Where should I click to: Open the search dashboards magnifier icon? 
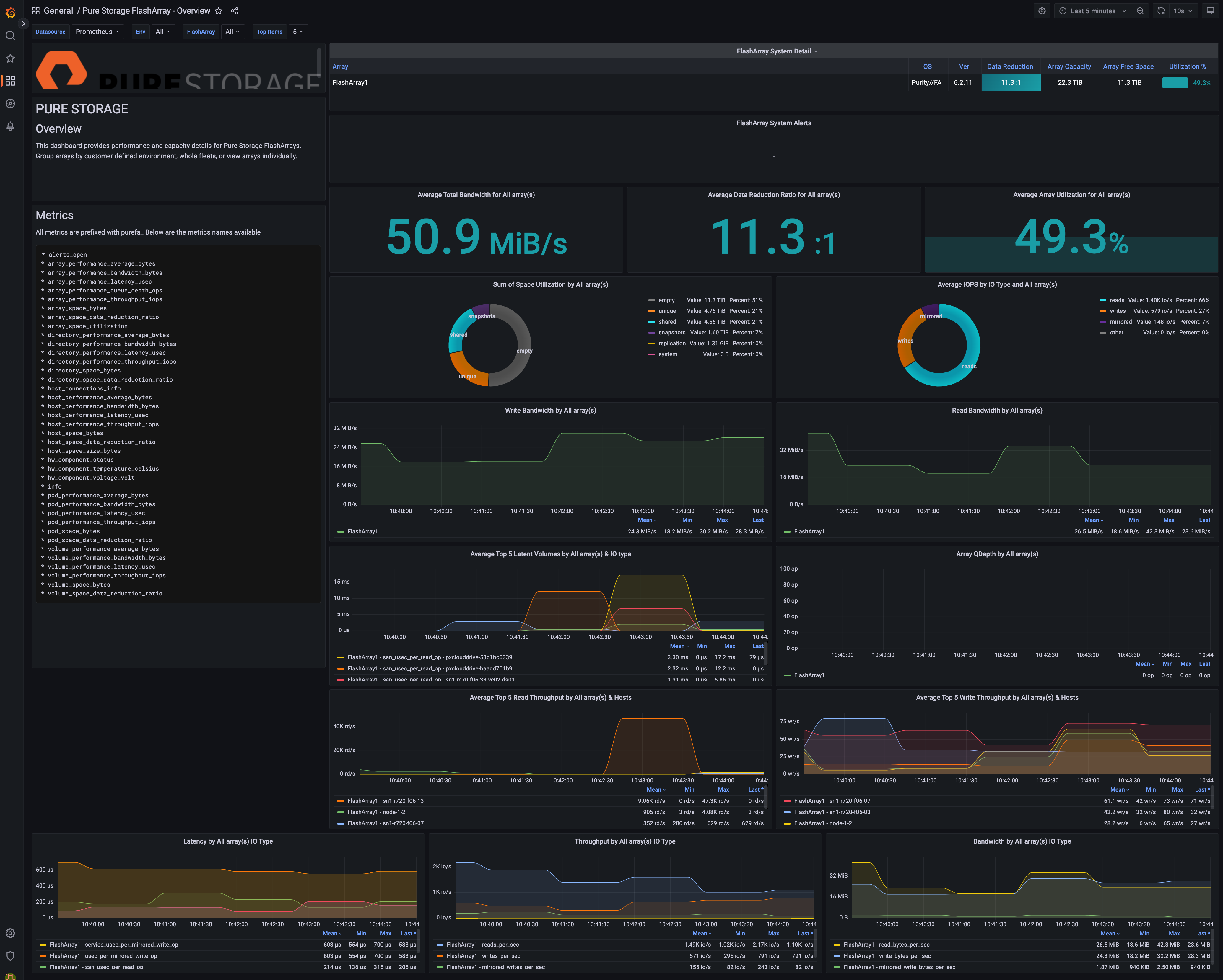click(10, 36)
